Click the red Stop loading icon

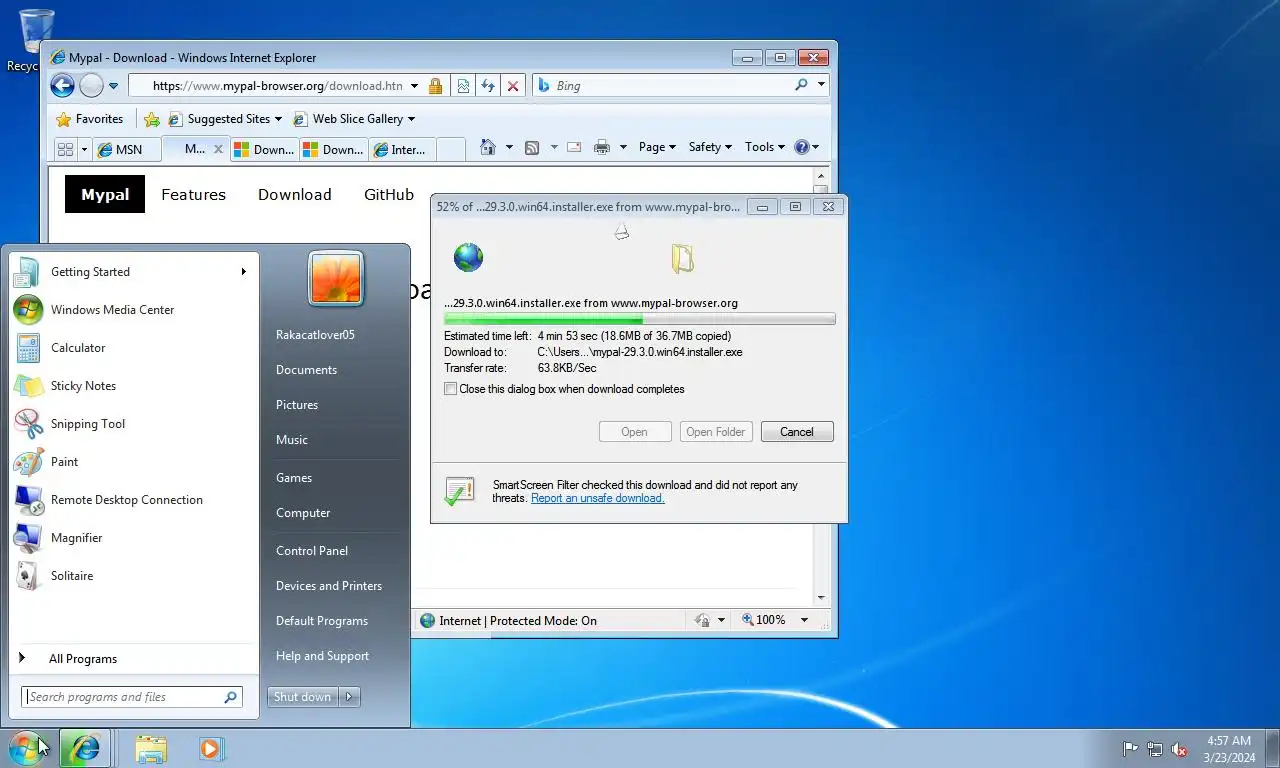pyautogui.click(x=513, y=86)
